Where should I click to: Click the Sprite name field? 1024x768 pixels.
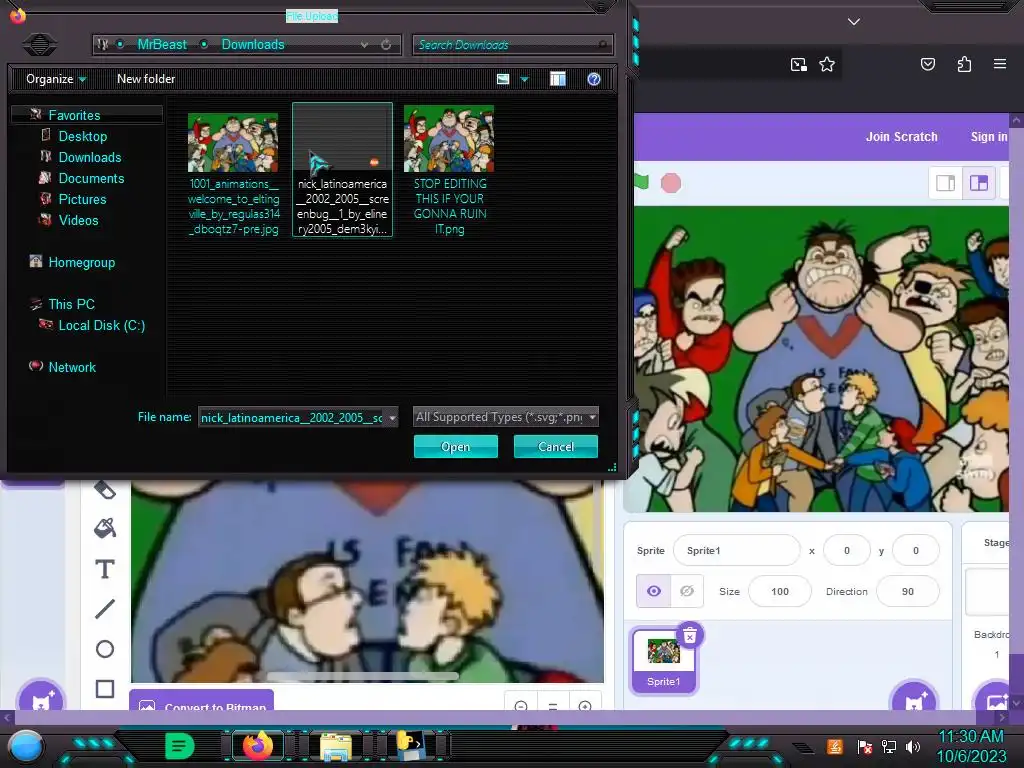(736, 551)
